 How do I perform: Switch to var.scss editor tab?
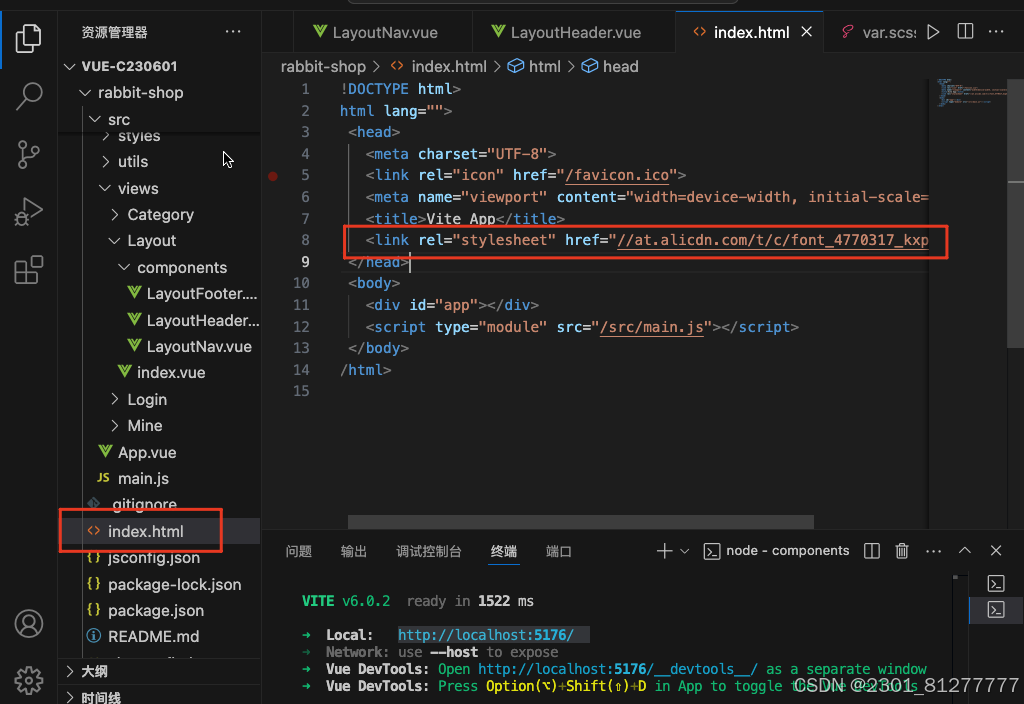pyautogui.click(x=878, y=32)
